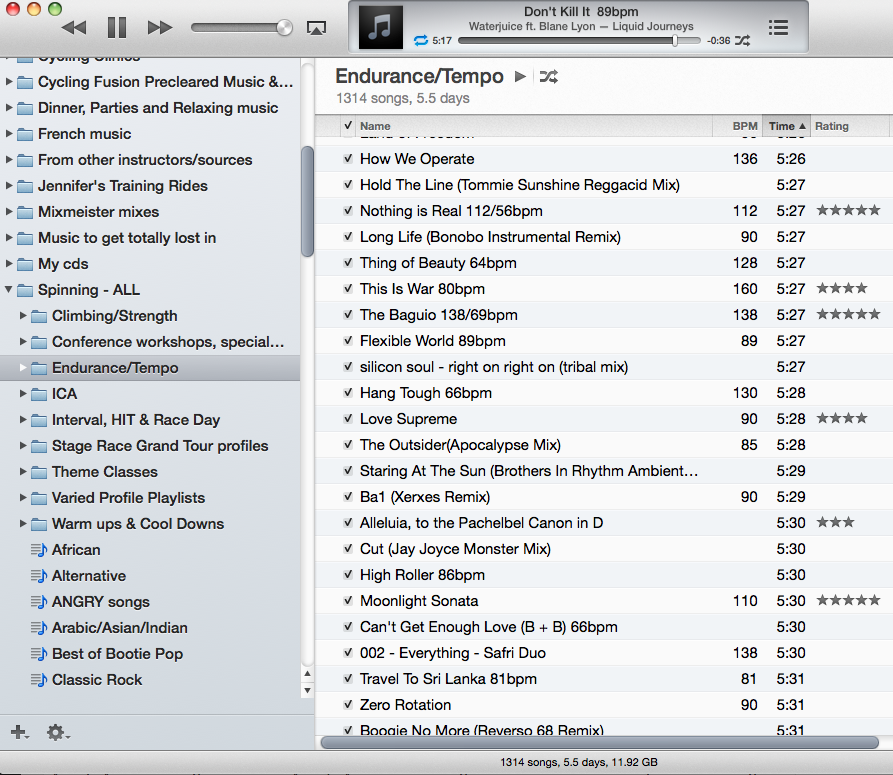Click sidebar scroll down arrow
Viewport: 893px width, 775px height.
pos(308,691)
